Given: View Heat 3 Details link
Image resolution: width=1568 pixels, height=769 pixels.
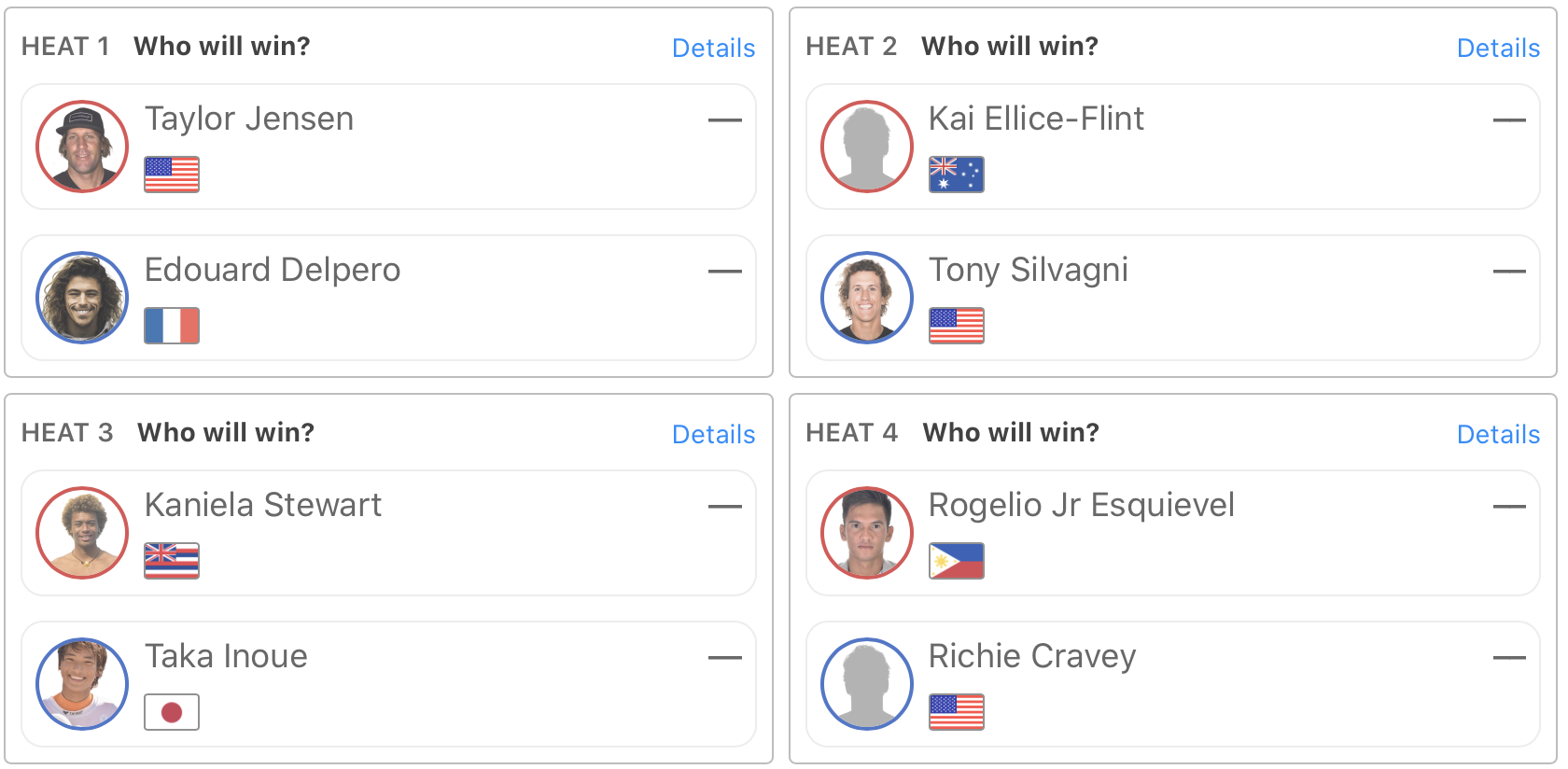Looking at the screenshot, I should [713, 434].
